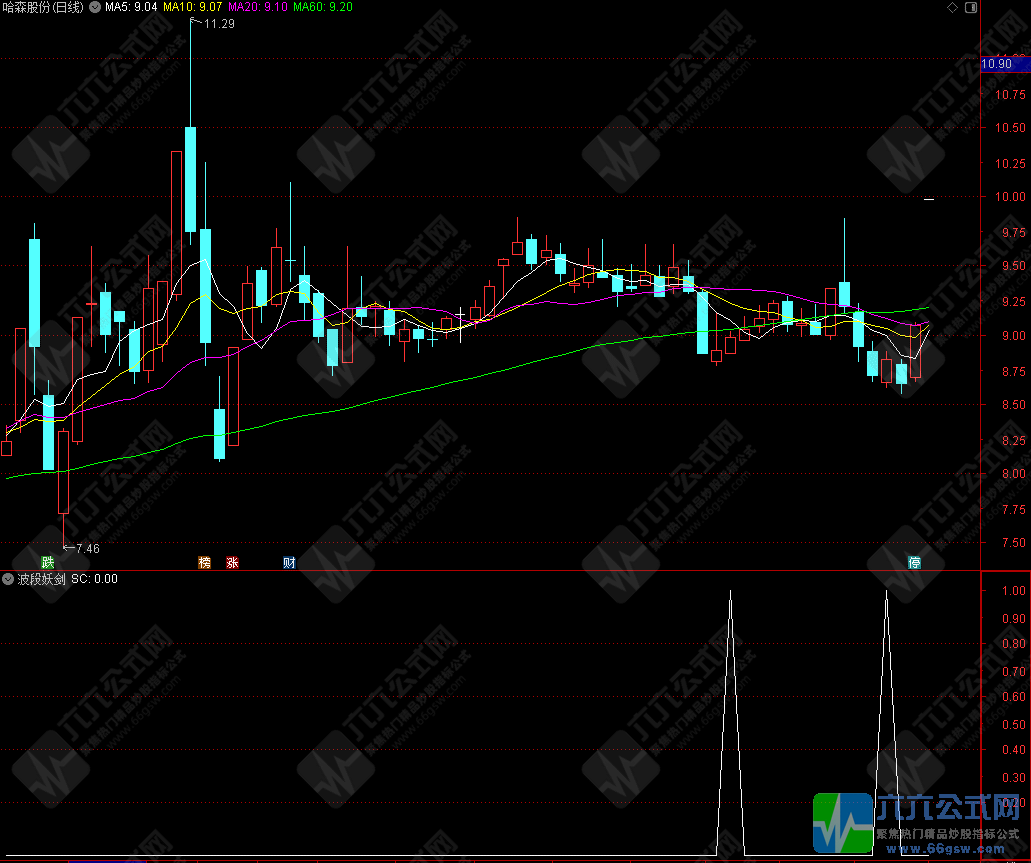Click the 11.29 high price label
The image size is (1031, 863).
click(219, 24)
